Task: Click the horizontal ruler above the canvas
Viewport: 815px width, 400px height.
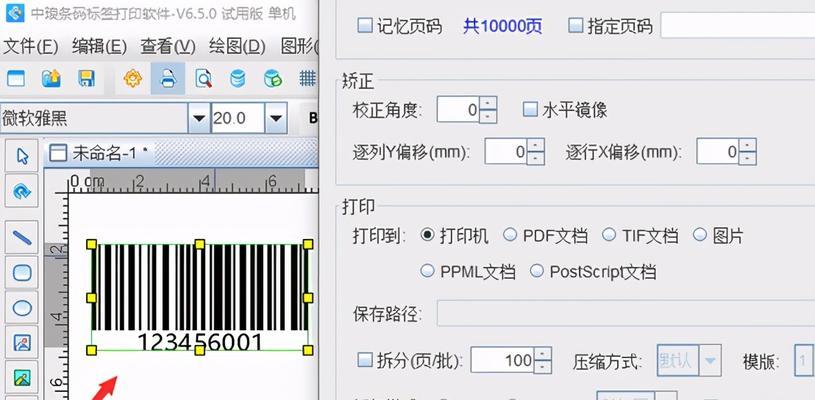Action: (x=193, y=181)
